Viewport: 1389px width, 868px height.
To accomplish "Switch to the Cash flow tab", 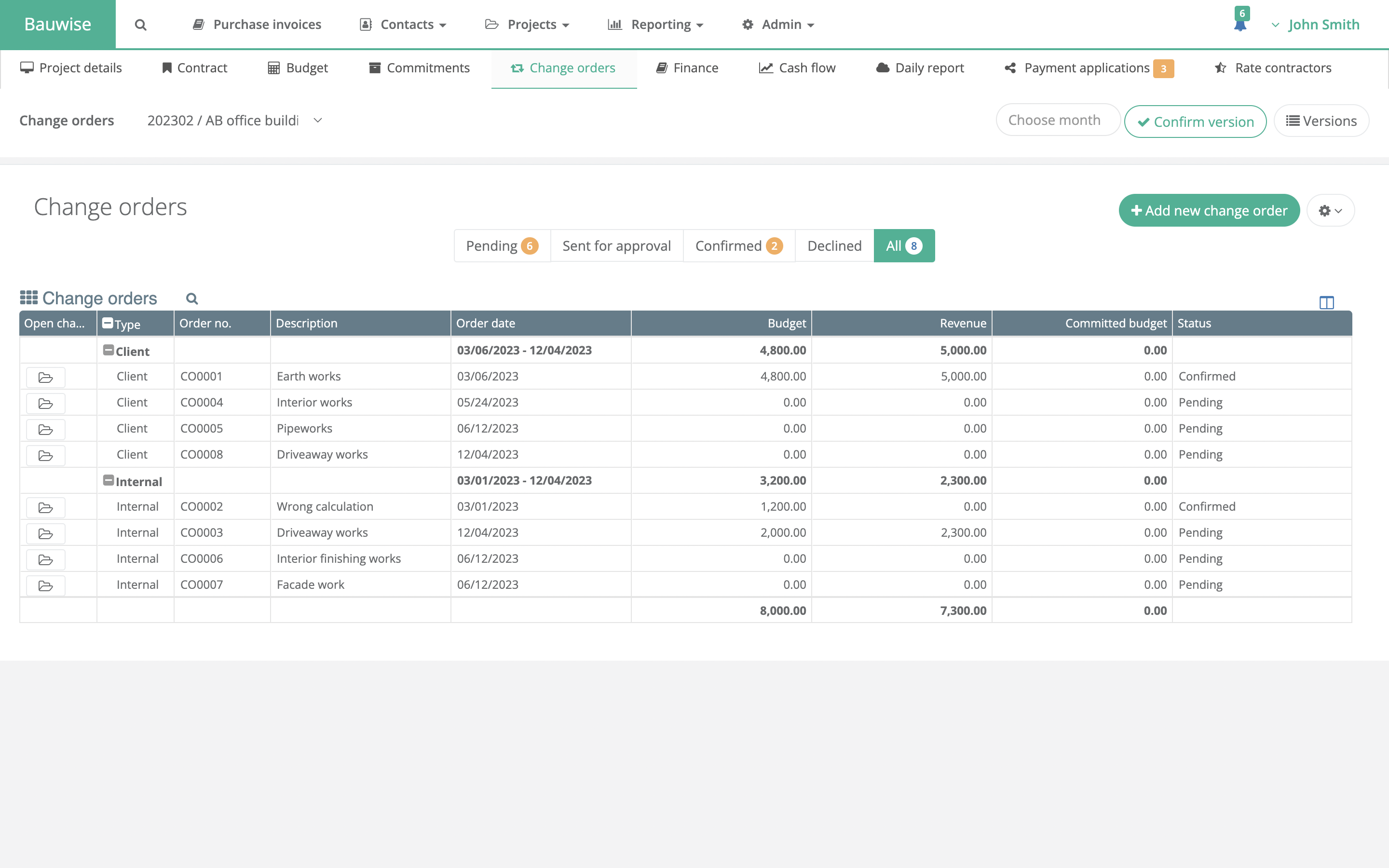I will click(797, 68).
